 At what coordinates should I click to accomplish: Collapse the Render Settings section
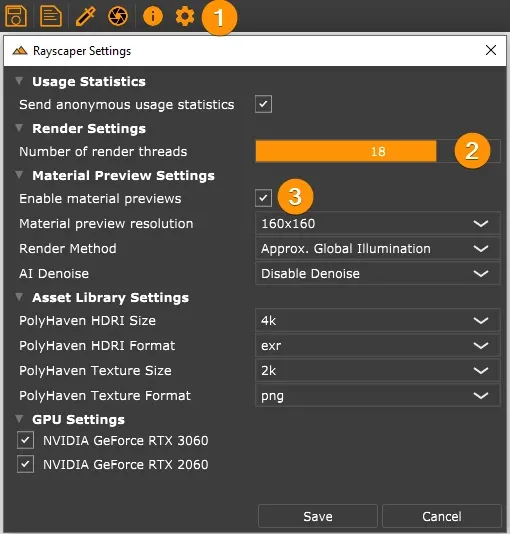pos(19,128)
